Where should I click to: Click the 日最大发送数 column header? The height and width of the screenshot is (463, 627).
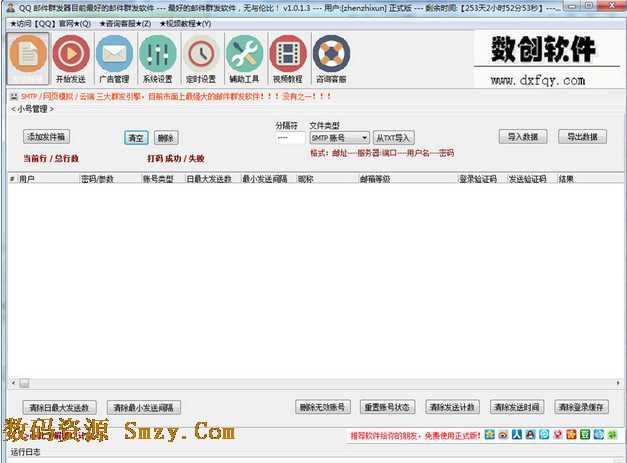point(213,179)
